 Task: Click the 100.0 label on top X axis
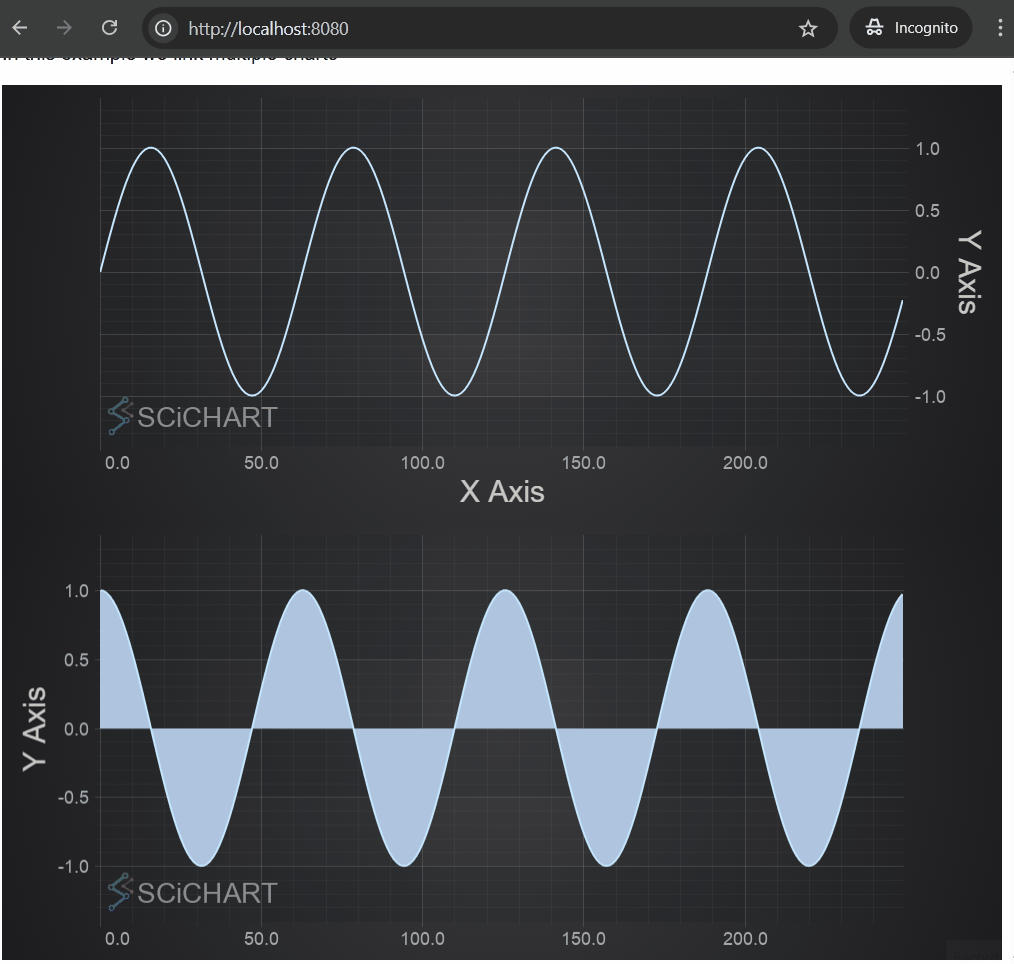[423, 463]
